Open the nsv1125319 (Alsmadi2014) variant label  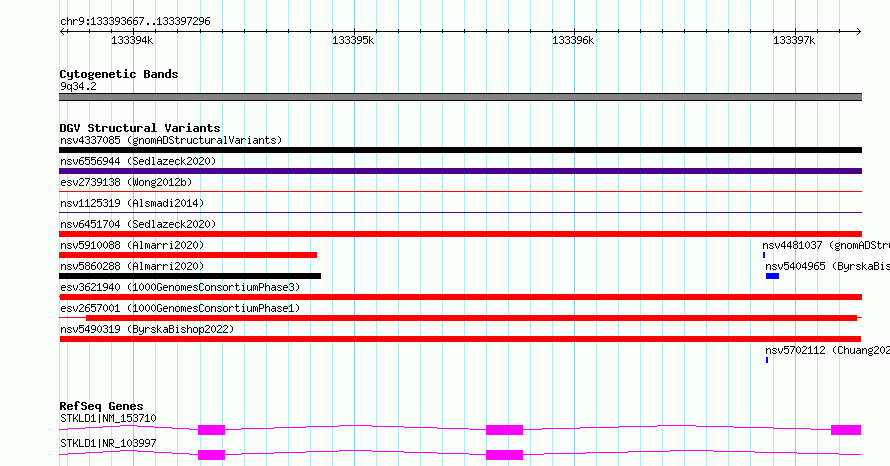pyautogui.click(x=132, y=203)
